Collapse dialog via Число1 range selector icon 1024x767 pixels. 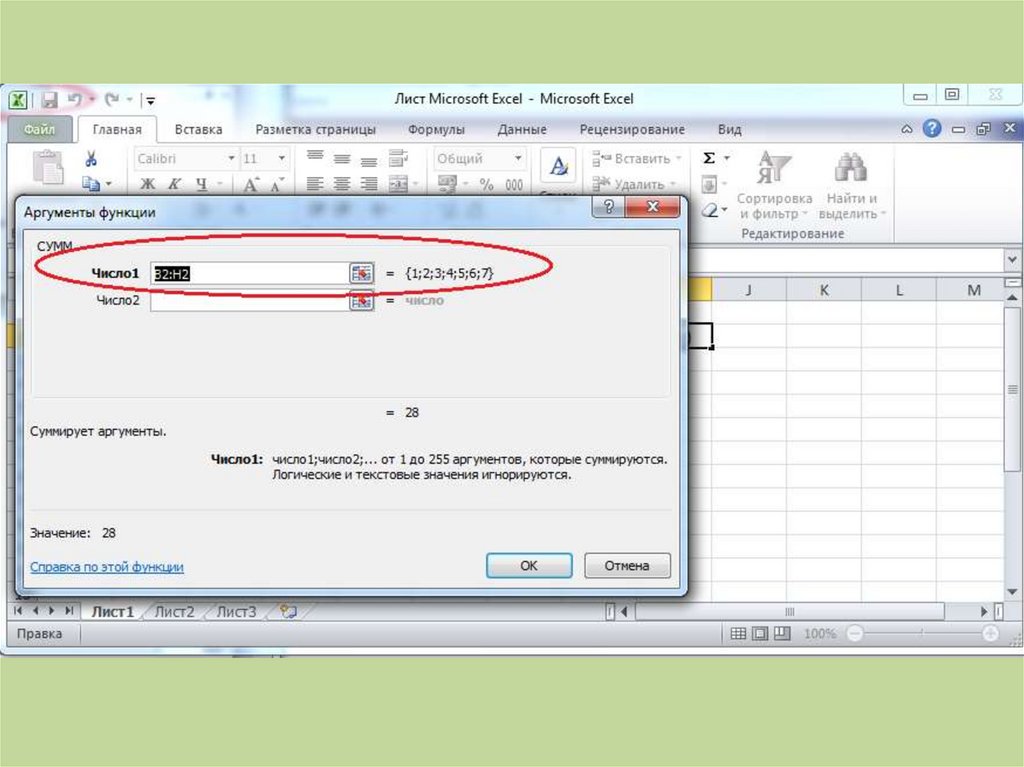pos(362,274)
